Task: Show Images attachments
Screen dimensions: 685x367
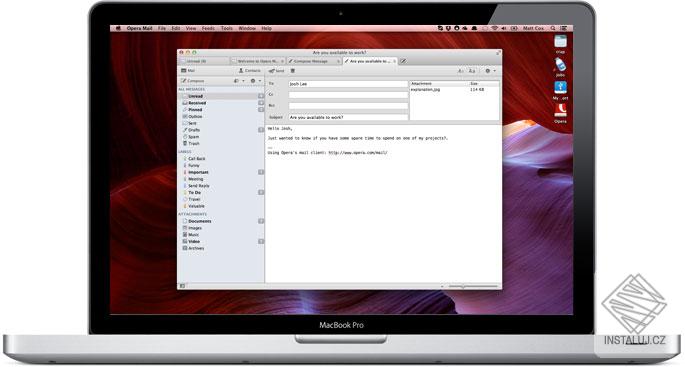Action: [x=221, y=228]
